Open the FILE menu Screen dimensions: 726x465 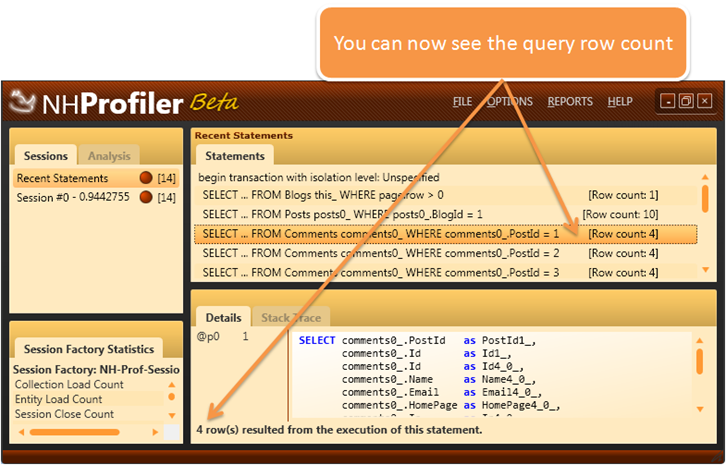(462, 101)
